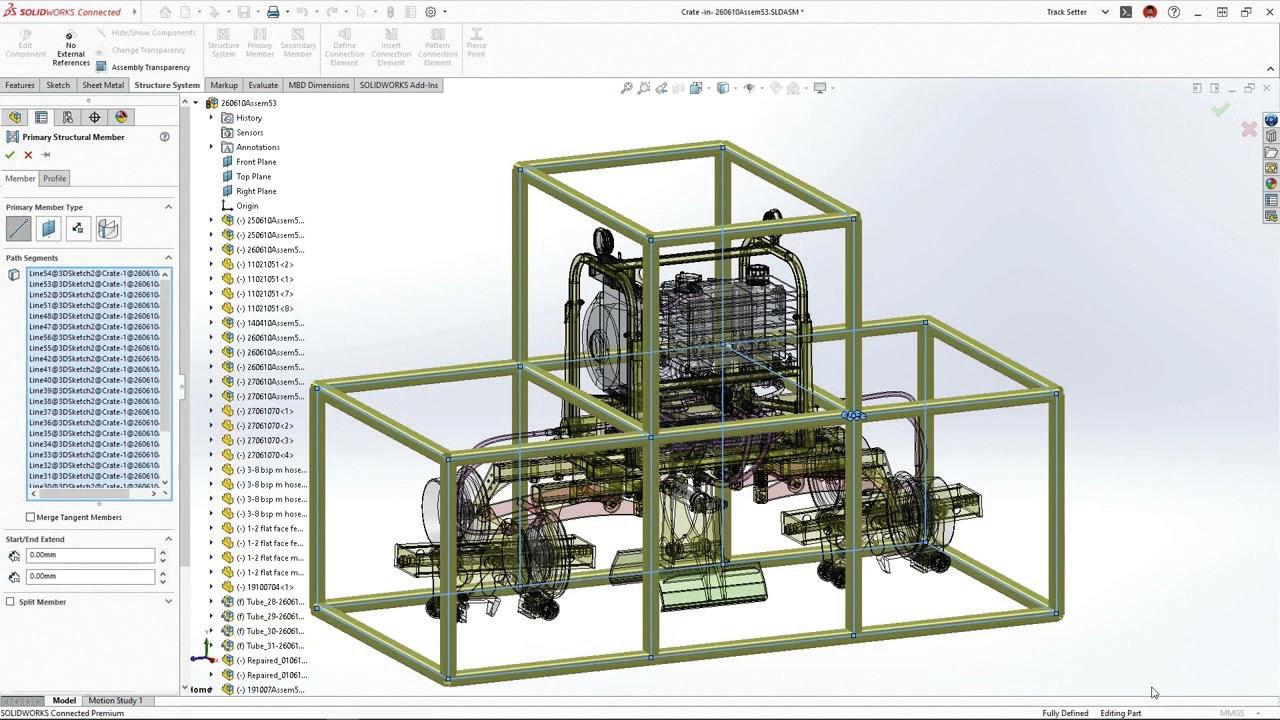
Task: Open the SOLIDWORKS Add-Ins tab
Action: tap(399, 85)
